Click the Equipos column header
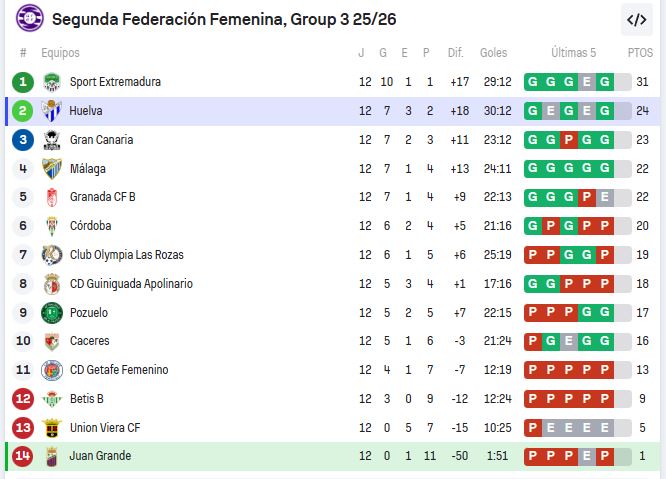Image resolution: width=666 pixels, height=479 pixels. (60, 53)
